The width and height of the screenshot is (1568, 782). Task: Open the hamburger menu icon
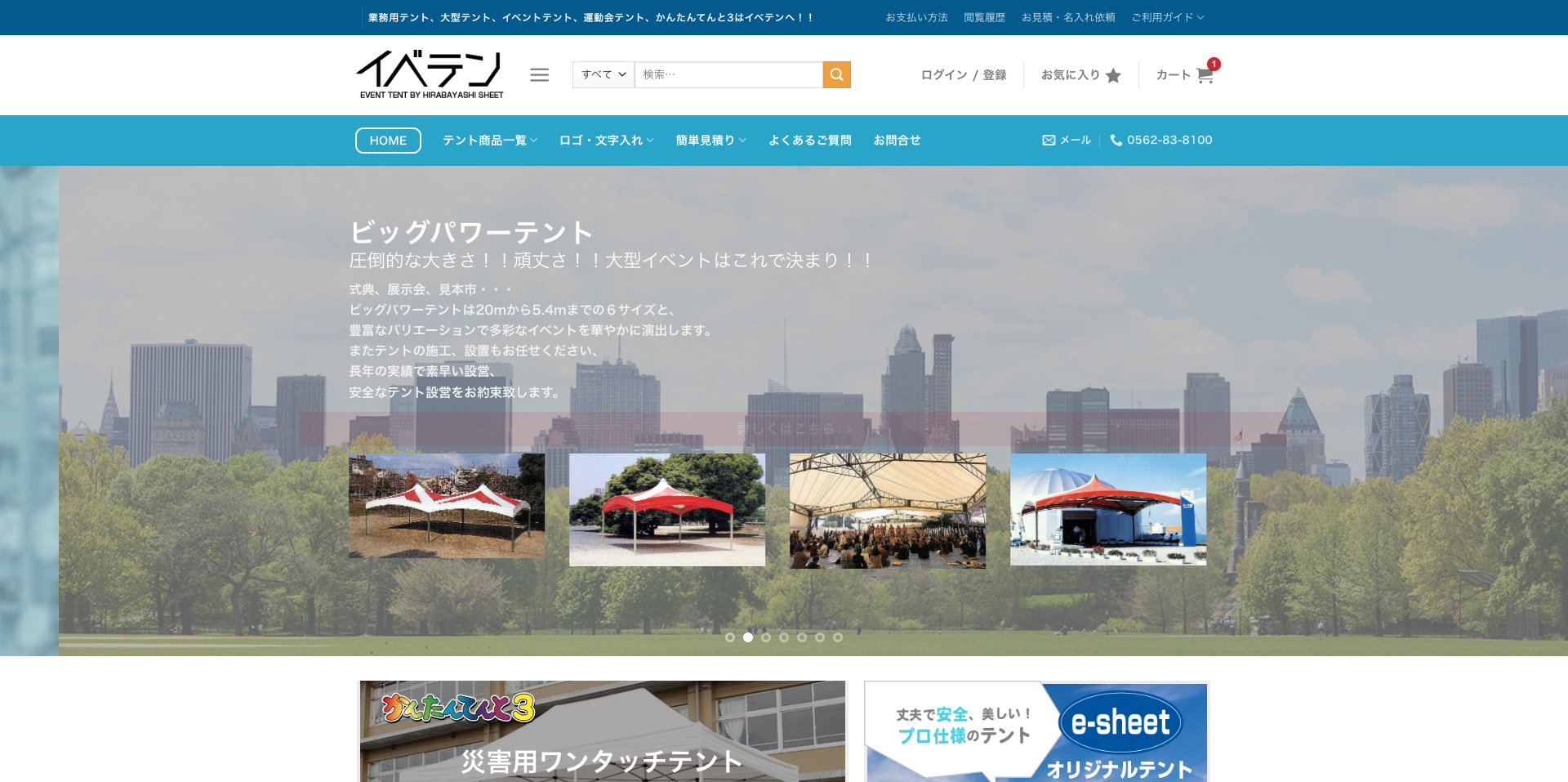[x=539, y=75]
